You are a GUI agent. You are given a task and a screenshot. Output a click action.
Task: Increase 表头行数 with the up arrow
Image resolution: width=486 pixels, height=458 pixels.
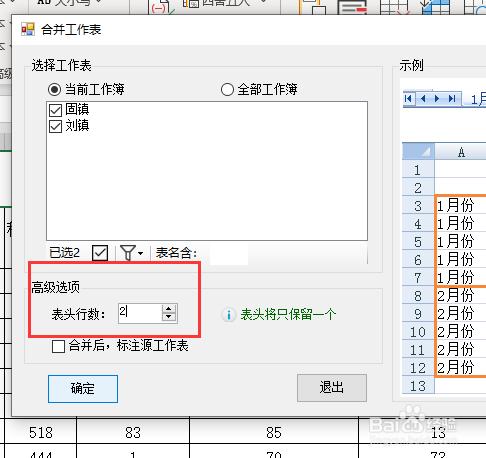169,309
